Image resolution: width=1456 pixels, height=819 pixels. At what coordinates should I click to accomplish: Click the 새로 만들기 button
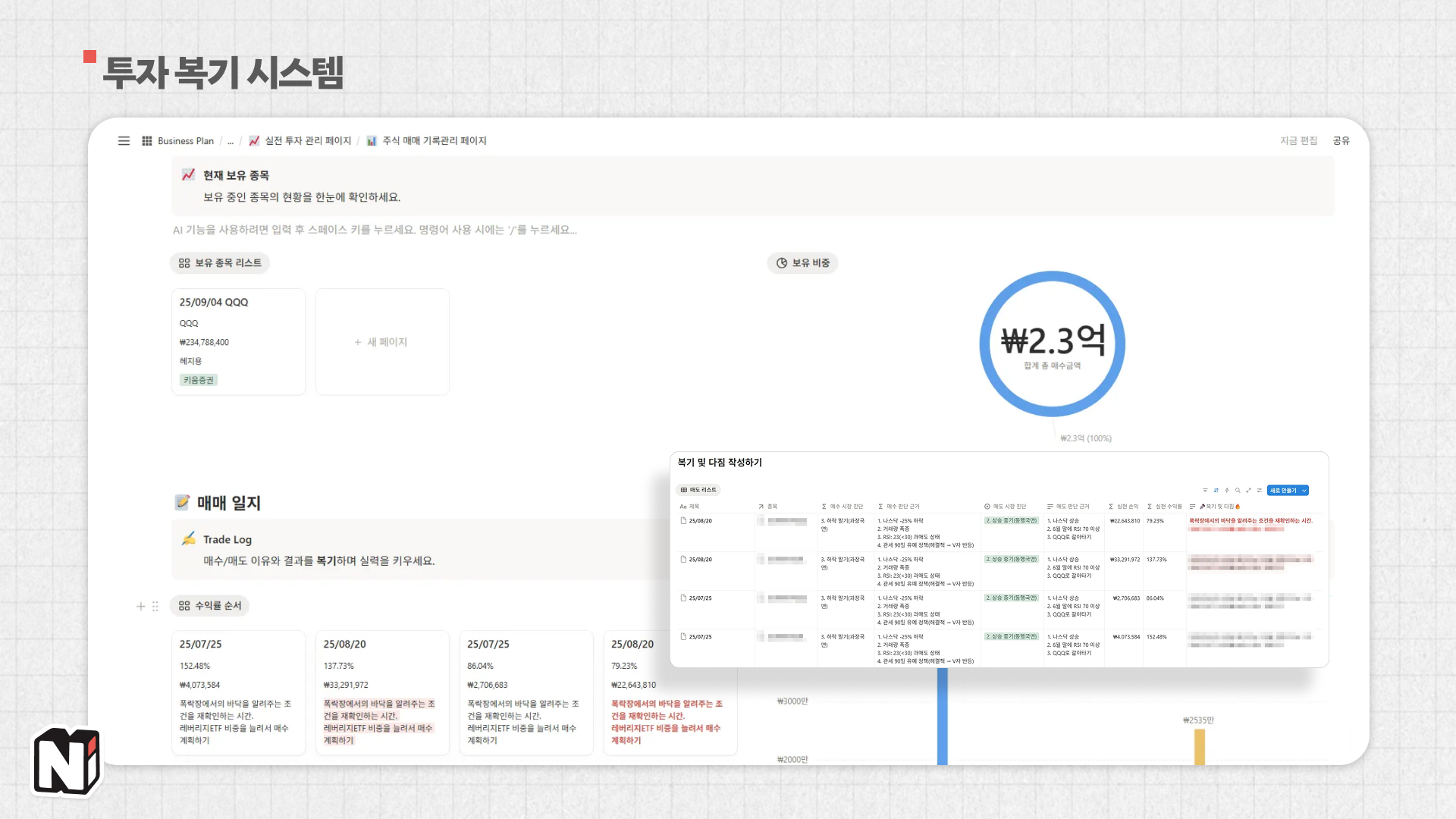[1282, 491]
